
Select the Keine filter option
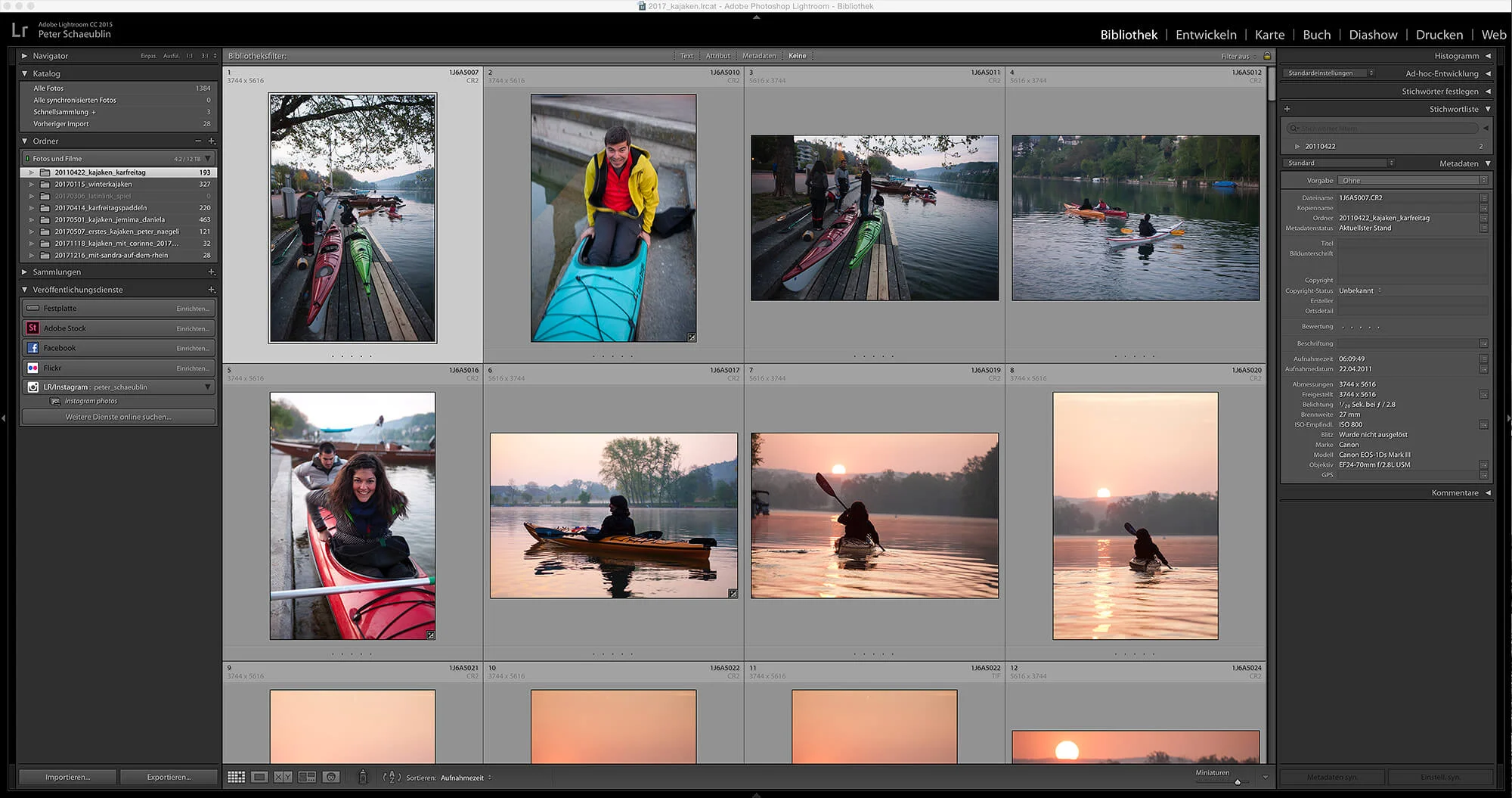tap(797, 56)
